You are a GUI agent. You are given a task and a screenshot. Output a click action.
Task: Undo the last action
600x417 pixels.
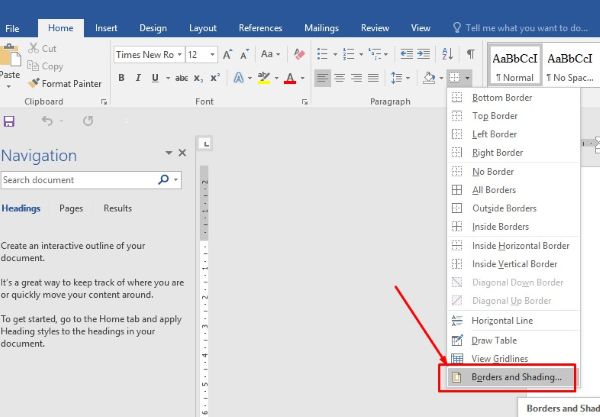tap(47, 121)
